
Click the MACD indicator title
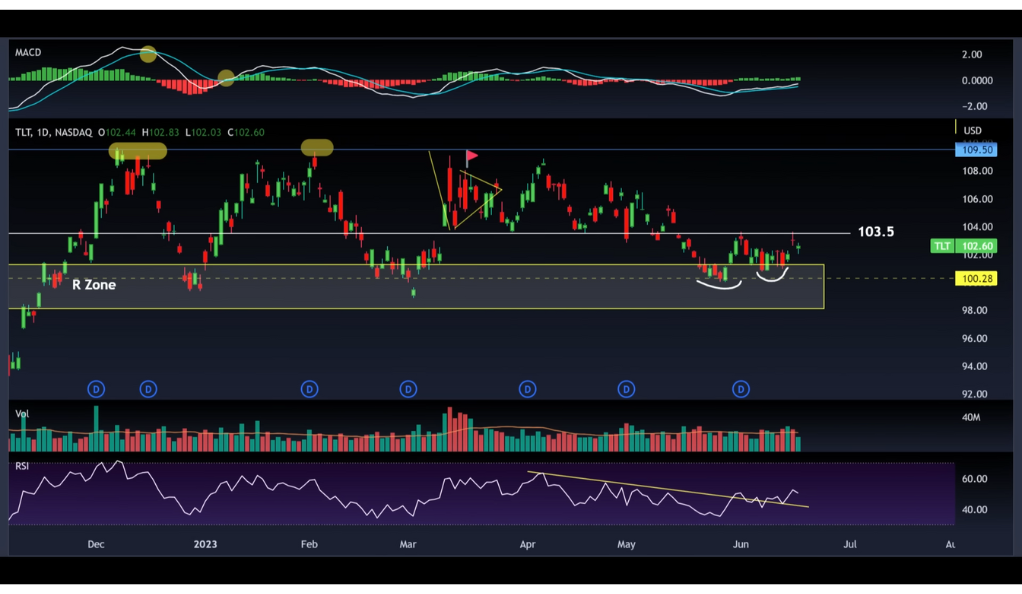point(28,52)
